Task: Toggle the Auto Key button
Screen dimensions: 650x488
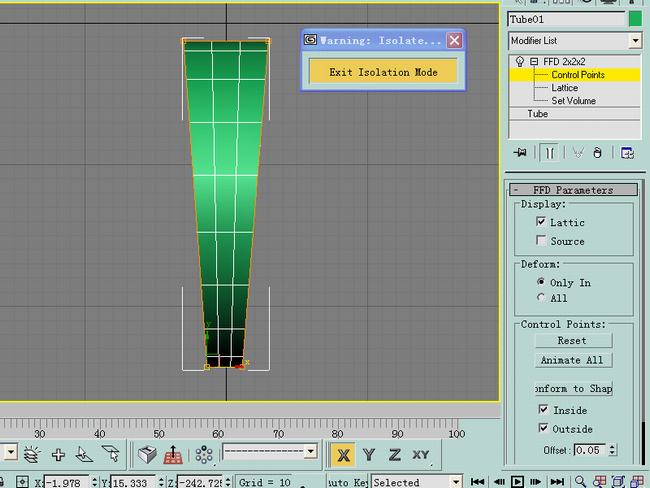Action: tap(347, 482)
